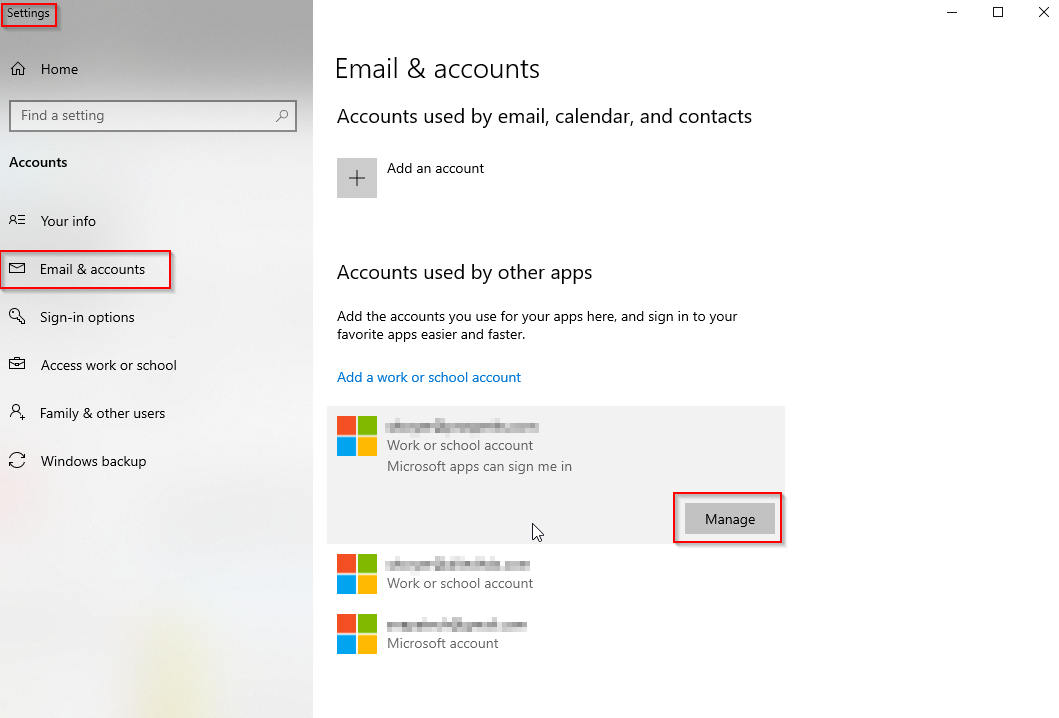Click the Manage button
Screen dimensions: 1059x718
pyautogui.click(x=729, y=519)
